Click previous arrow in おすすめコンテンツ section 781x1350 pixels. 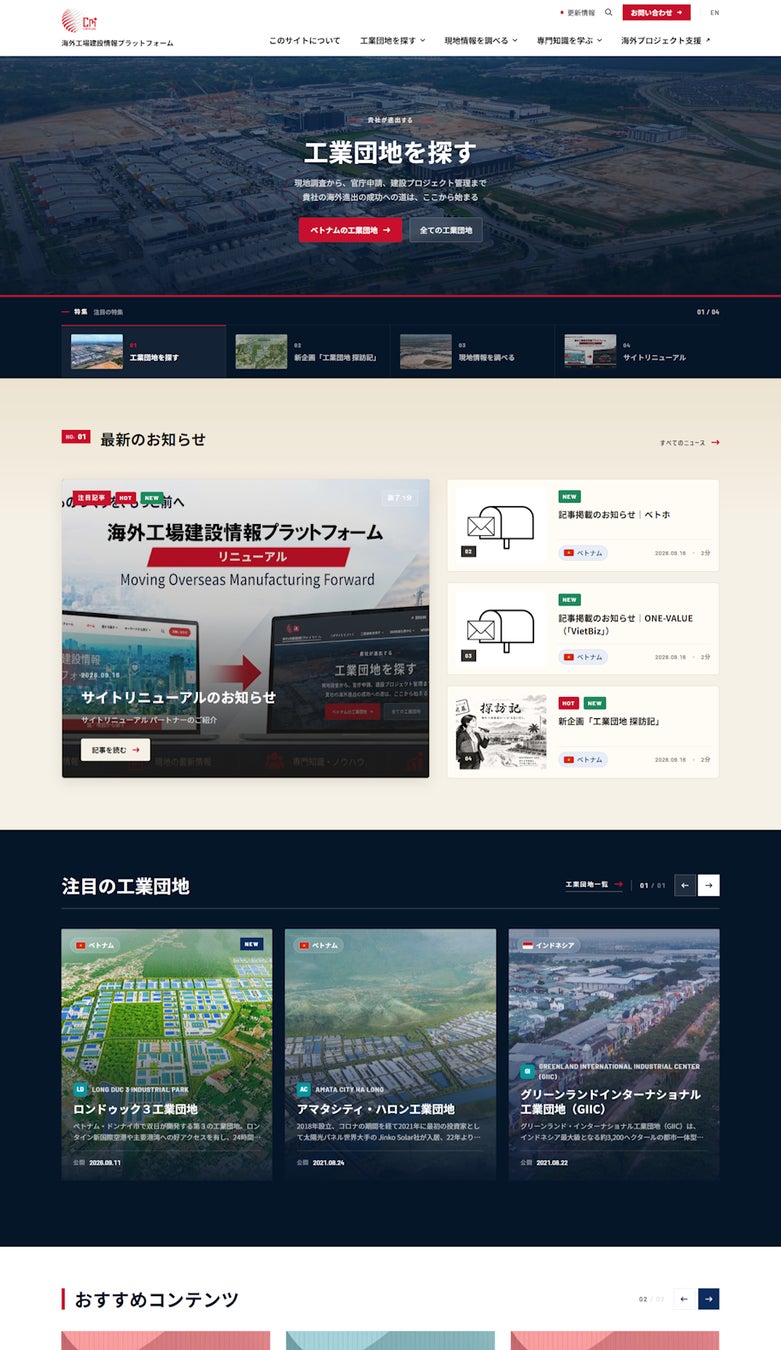pyautogui.click(x=685, y=1299)
